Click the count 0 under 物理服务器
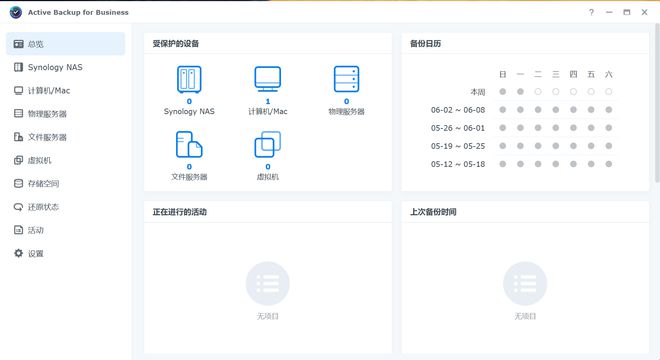This screenshot has width=660, height=360. pos(346,101)
